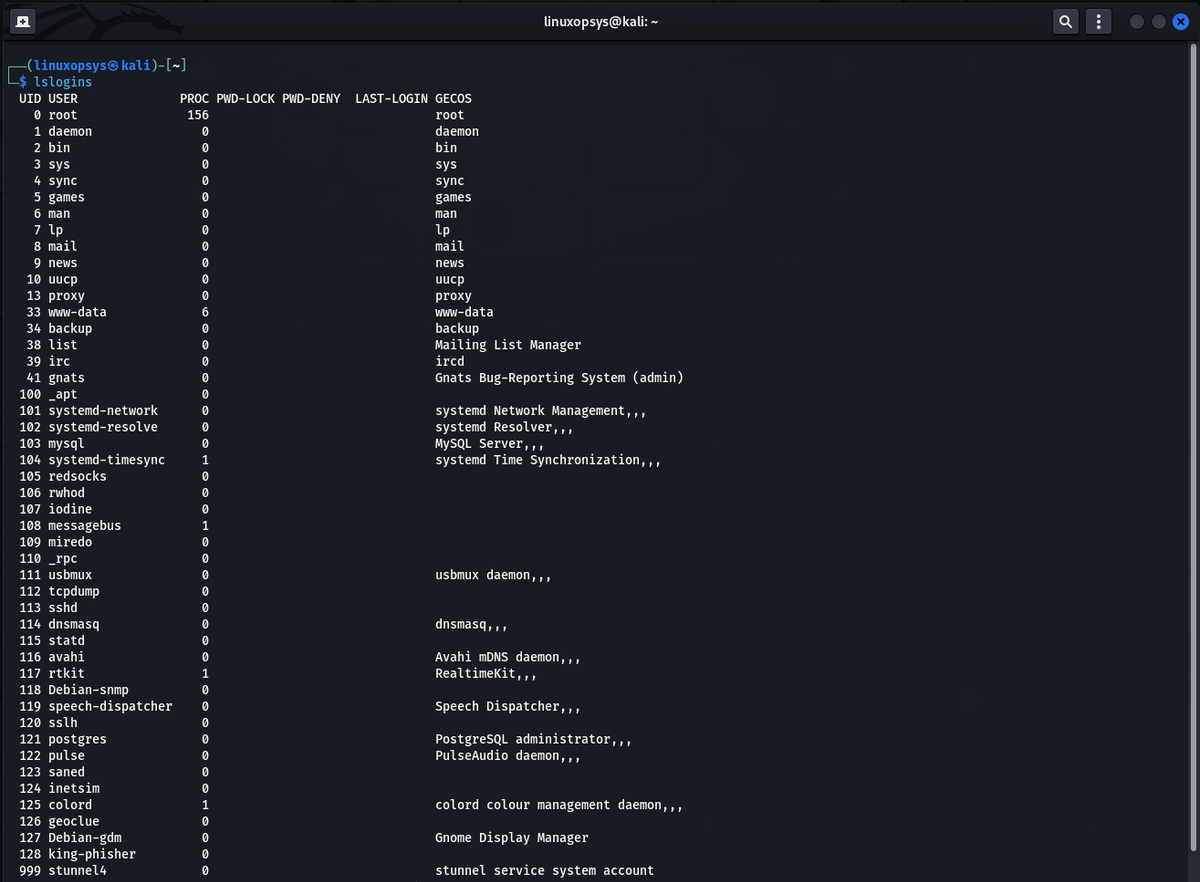Screen dimensions: 1200x882
Task: Click the GECOS column header
Action: coord(453,99)
